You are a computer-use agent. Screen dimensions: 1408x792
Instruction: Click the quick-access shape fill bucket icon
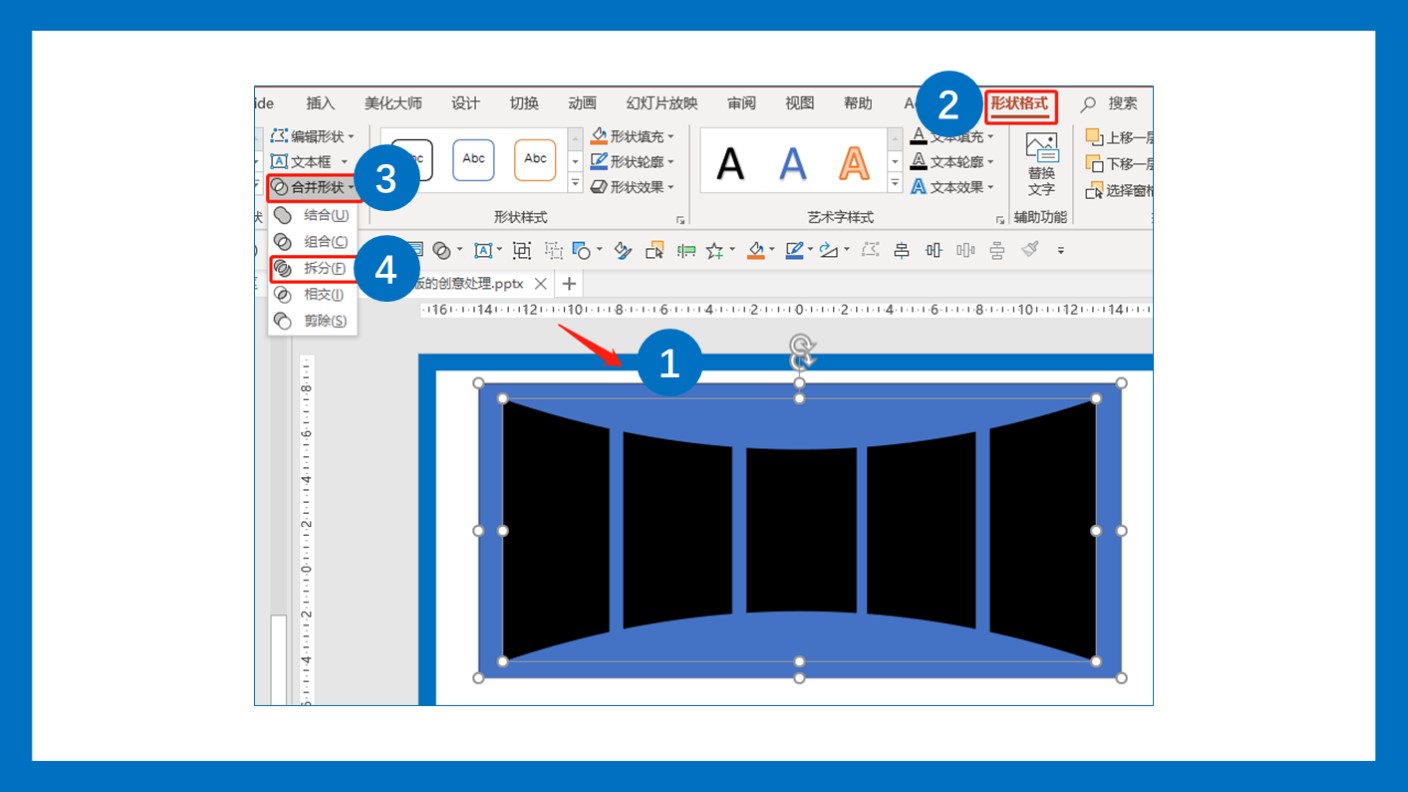tap(756, 250)
